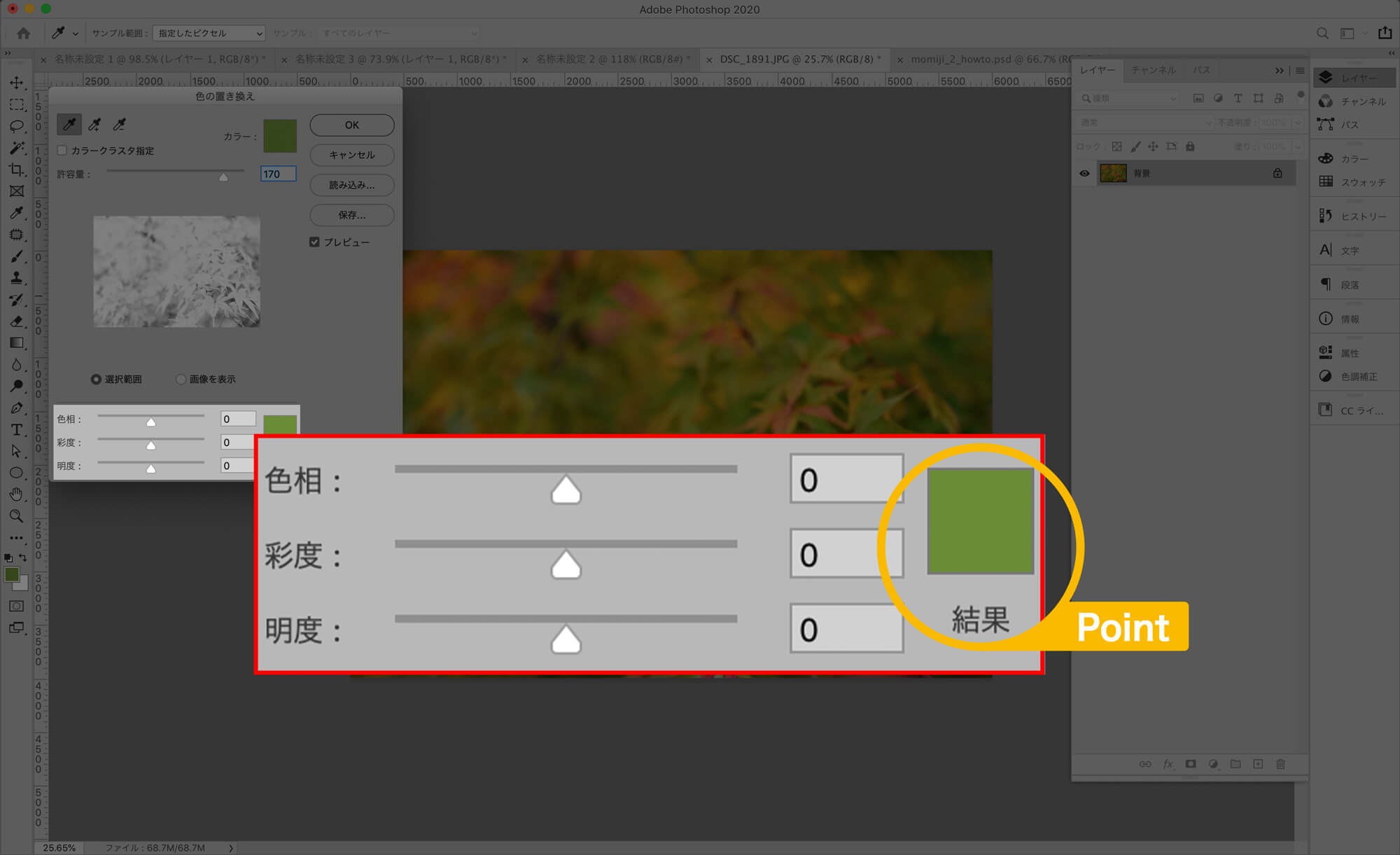The width and height of the screenshot is (1400, 855).
Task: Click the キャンセル button
Action: pyautogui.click(x=351, y=155)
